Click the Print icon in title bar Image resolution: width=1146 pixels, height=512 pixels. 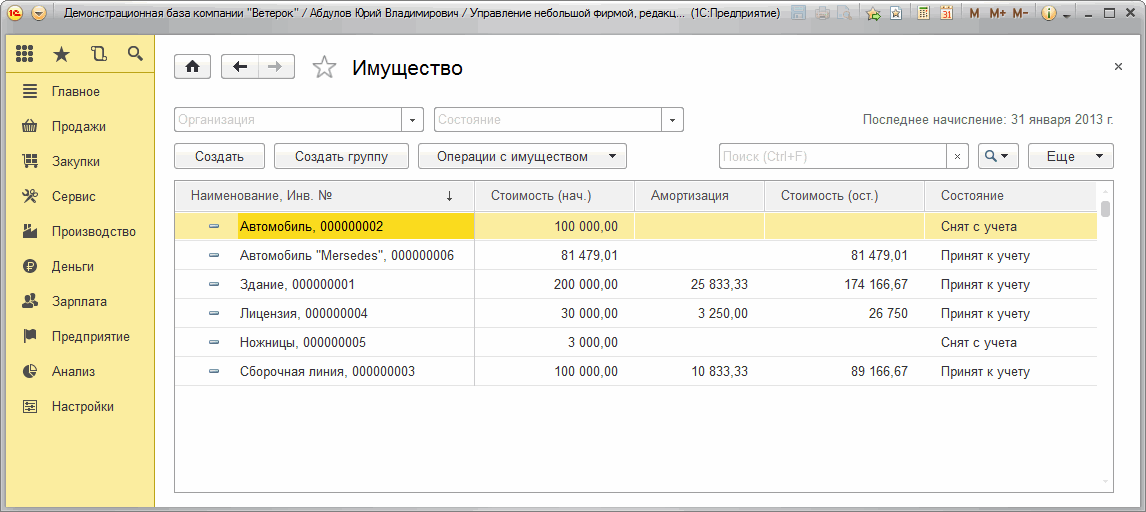tap(822, 13)
